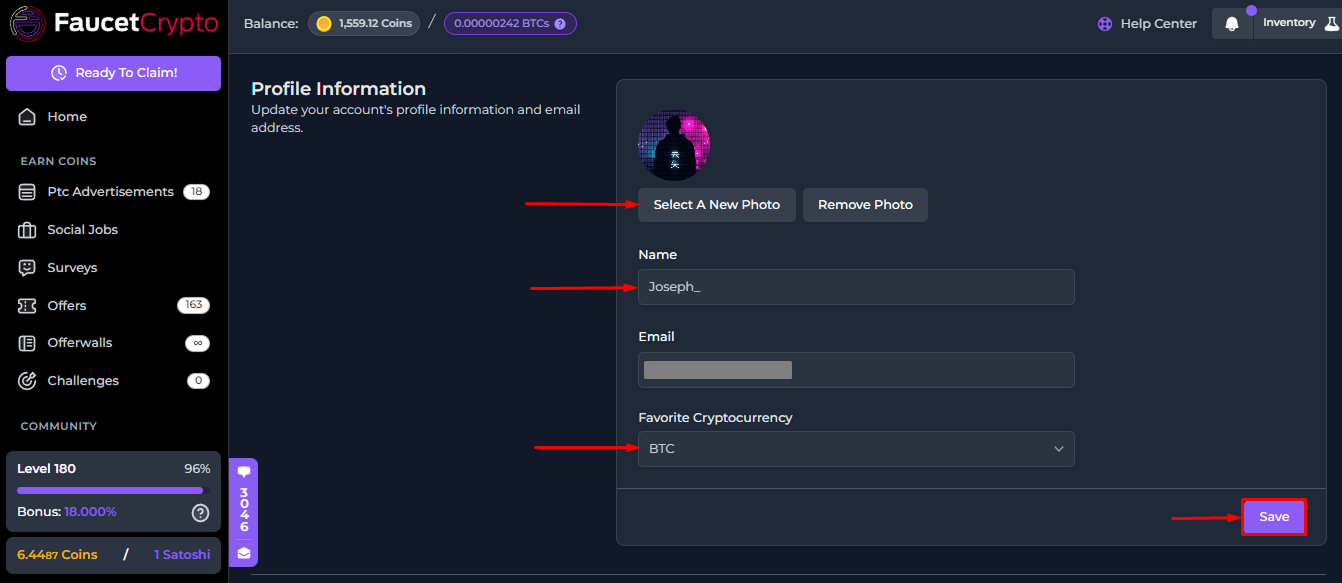Screen dimensions: 1342x583
Task: Click the profile avatar photo
Action: click(675, 145)
